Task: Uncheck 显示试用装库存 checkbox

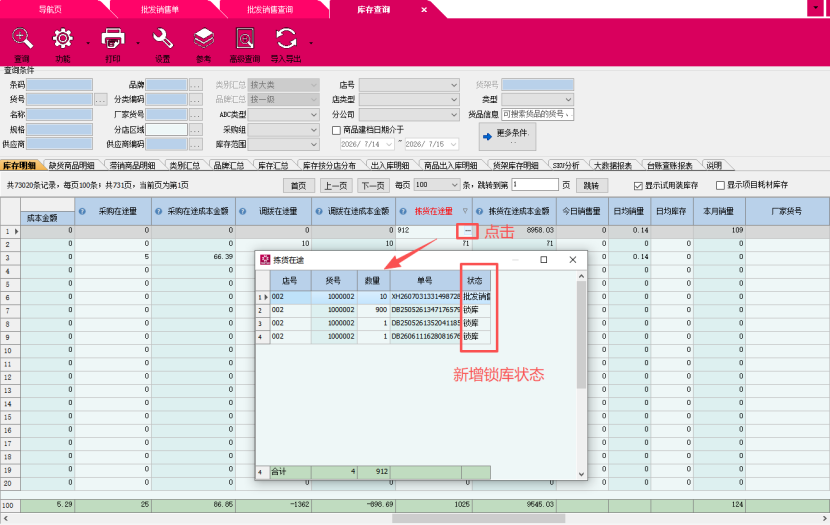Action: (638, 186)
